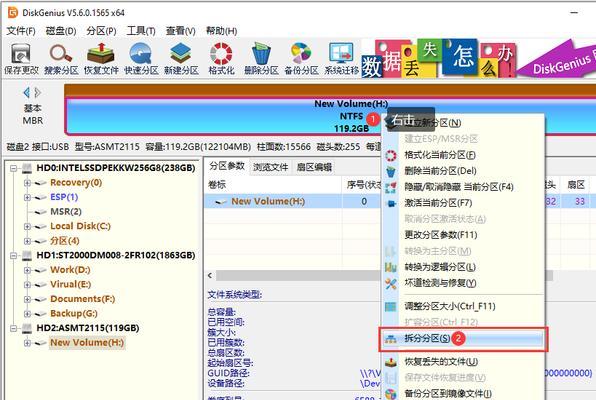Choose 拆分分区(S) from context menu
Image resolution: width=596 pixels, height=400 pixels.
pyautogui.click(x=463, y=338)
